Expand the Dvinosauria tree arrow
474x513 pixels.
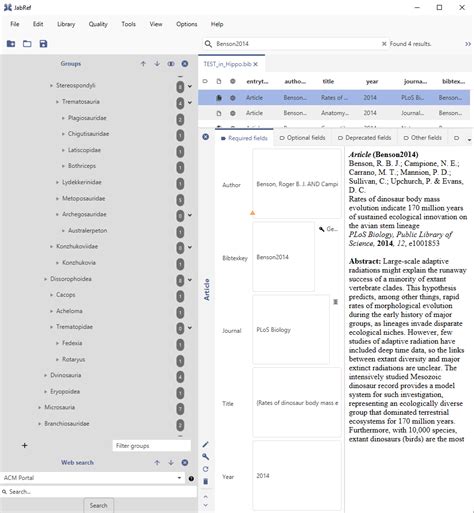45,375
